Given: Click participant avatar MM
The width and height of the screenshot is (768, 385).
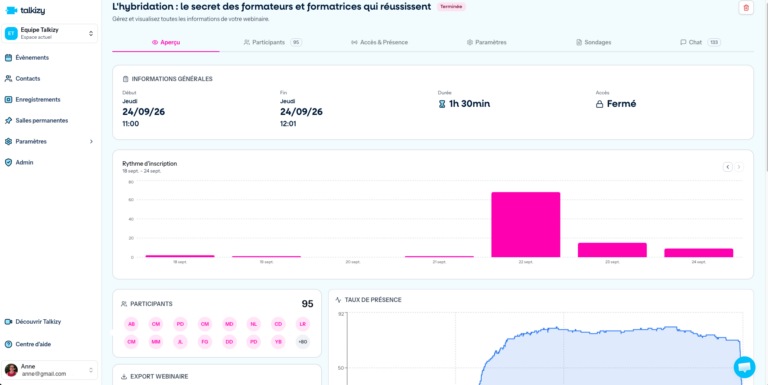Looking at the screenshot, I should pos(156,342).
